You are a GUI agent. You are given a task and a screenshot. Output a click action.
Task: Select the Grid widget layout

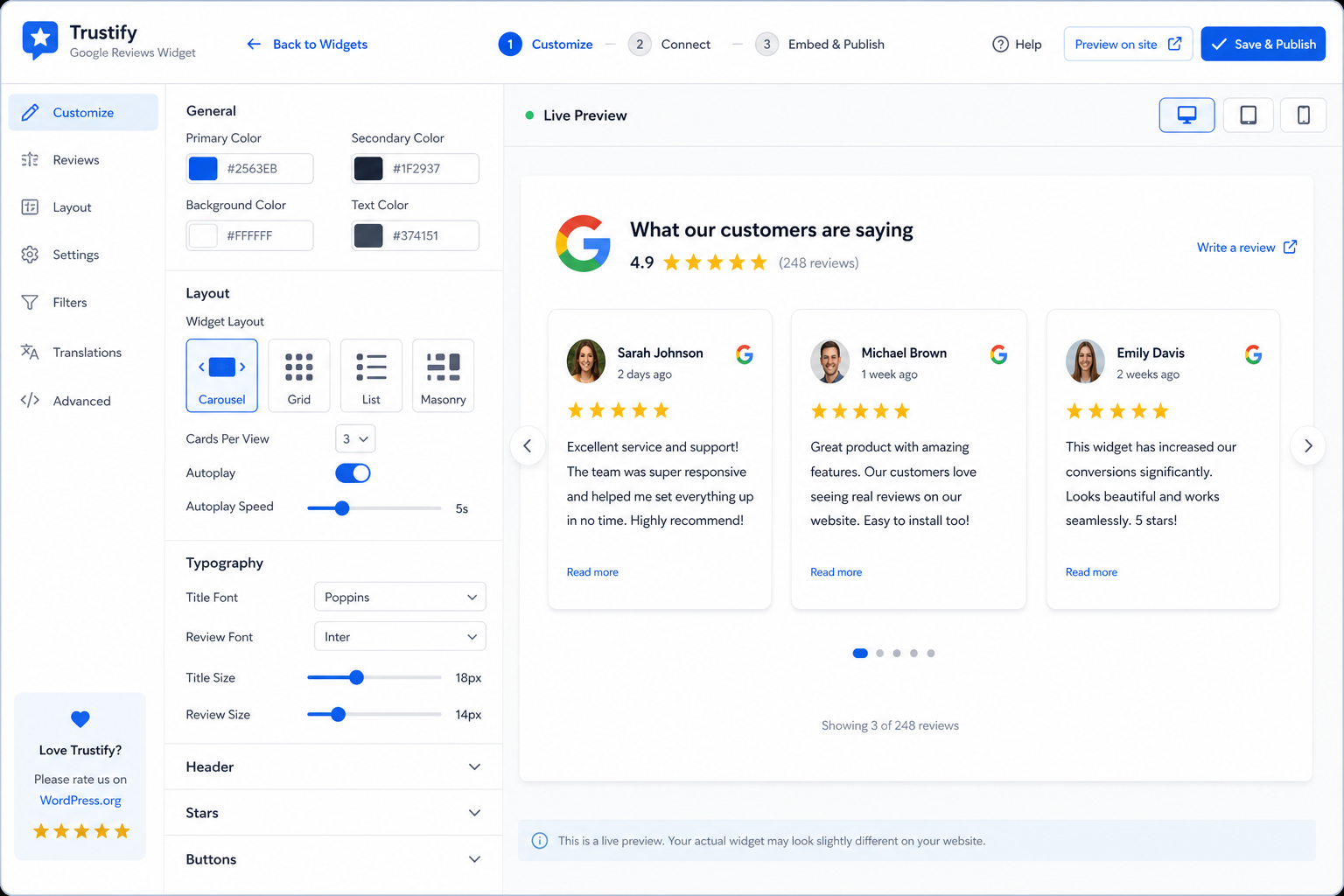pyautogui.click(x=299, y=375)
